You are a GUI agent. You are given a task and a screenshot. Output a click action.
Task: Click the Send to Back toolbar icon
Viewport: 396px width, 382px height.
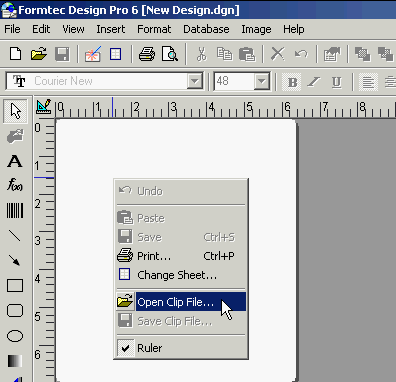386,54
